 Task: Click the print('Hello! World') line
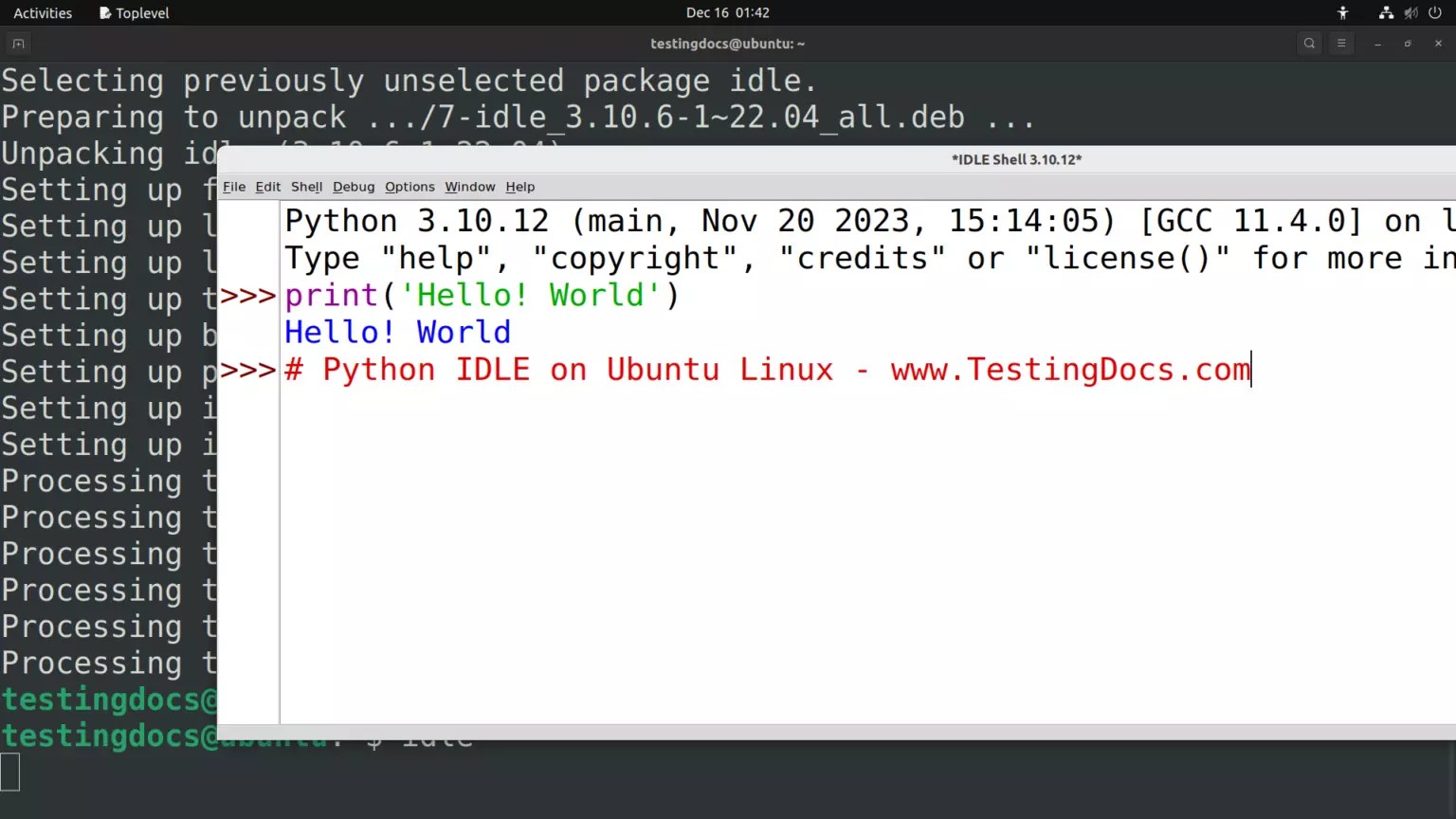(482, 295)
